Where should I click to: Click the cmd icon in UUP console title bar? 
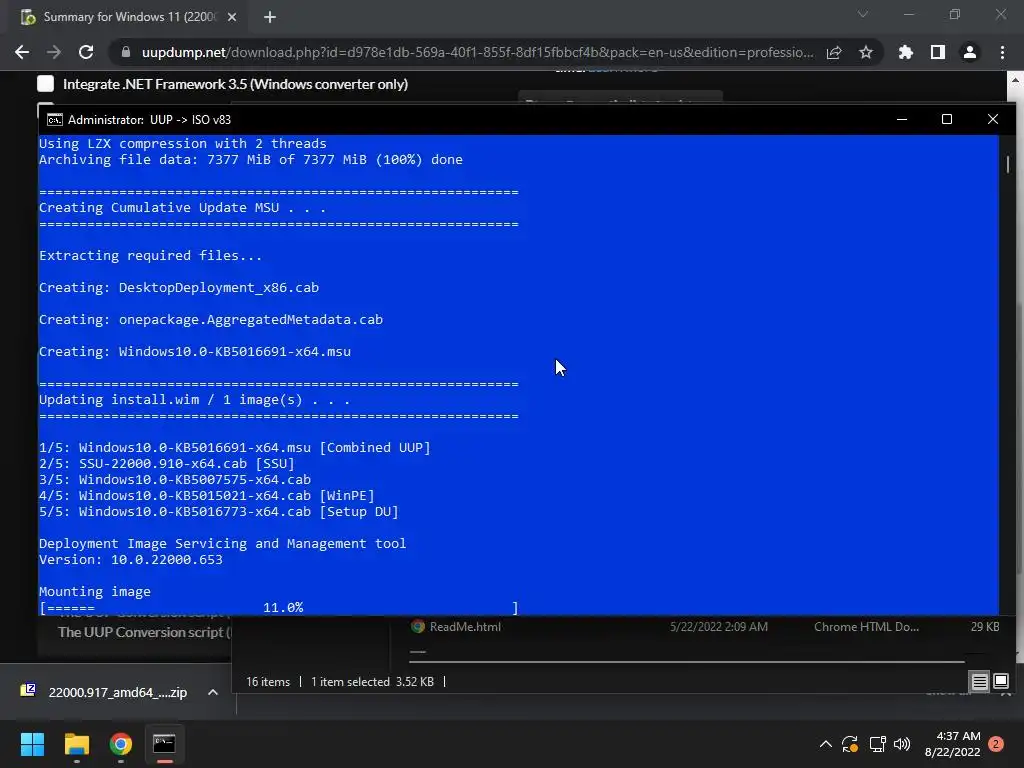coord(55,120)
